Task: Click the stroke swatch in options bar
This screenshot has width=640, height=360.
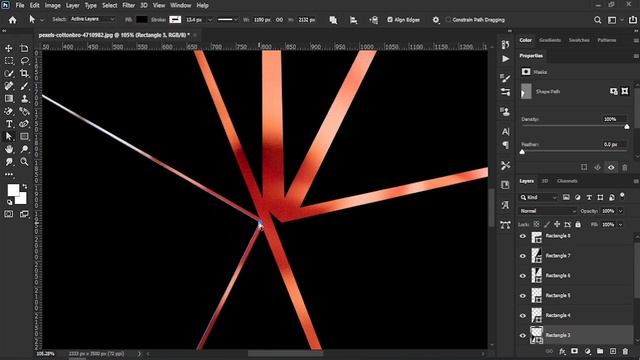Action: tap(175, 20)
